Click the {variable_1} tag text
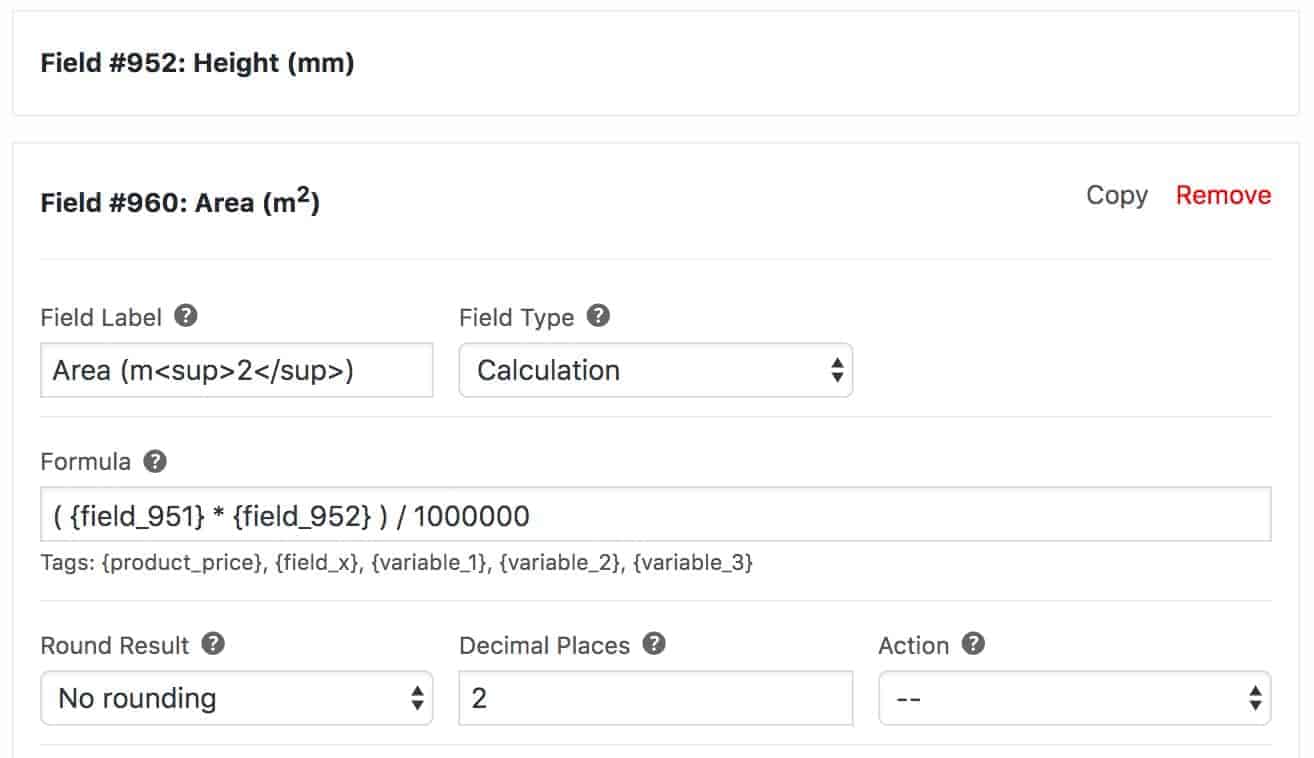Image resolution: width=1314 pixels, height=758 pixels. tap(428, 563)
